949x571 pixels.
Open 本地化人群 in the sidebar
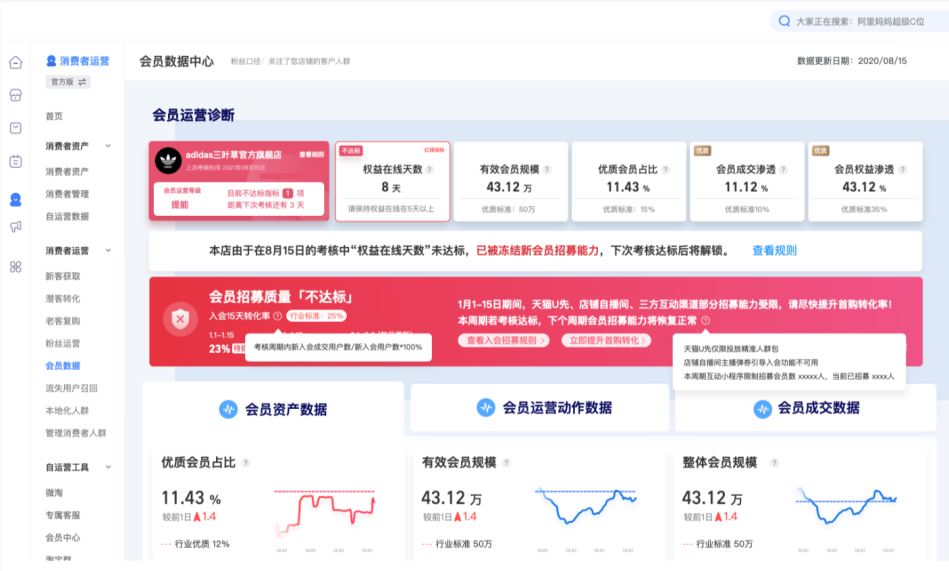pyautogui.click(x=67, y=411)
